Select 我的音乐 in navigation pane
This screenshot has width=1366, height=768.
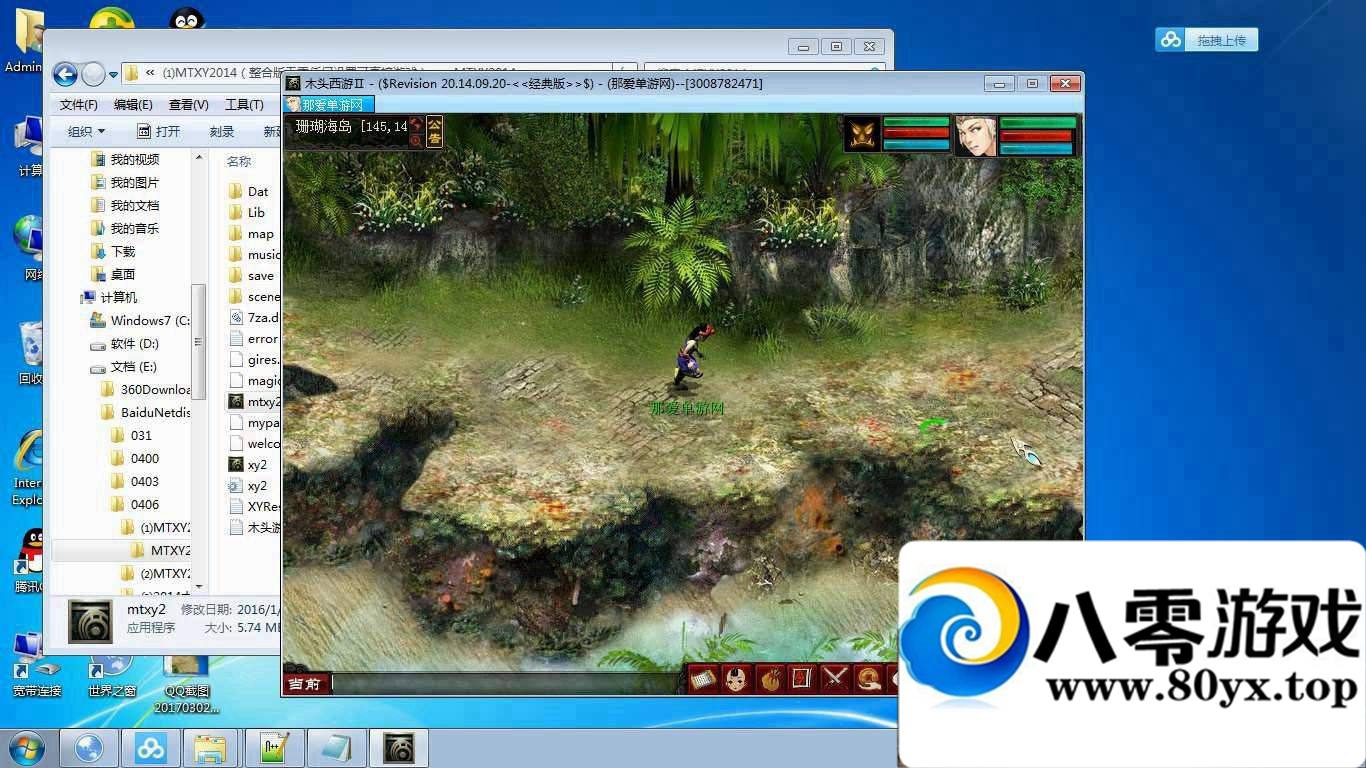[x=124, y=228]
